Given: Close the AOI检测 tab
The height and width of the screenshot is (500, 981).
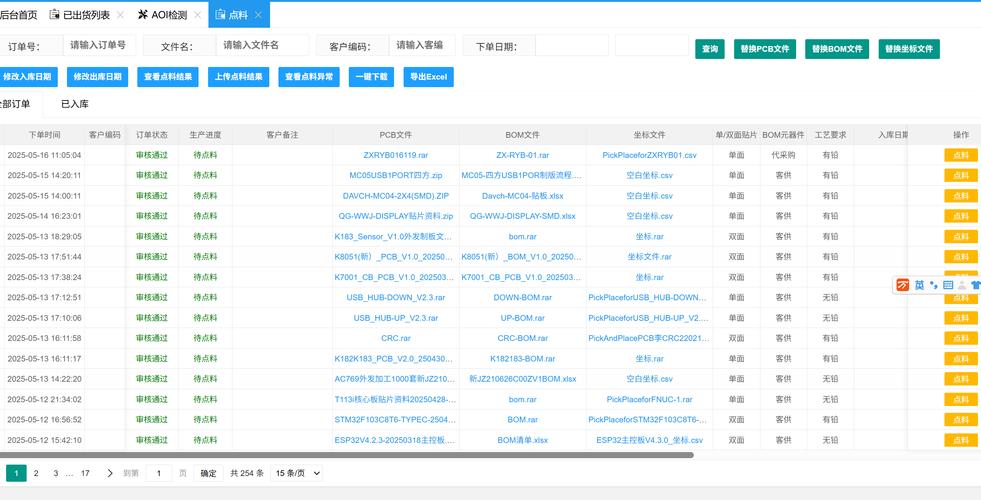Looking at the screenshot, I should (197, 15).
